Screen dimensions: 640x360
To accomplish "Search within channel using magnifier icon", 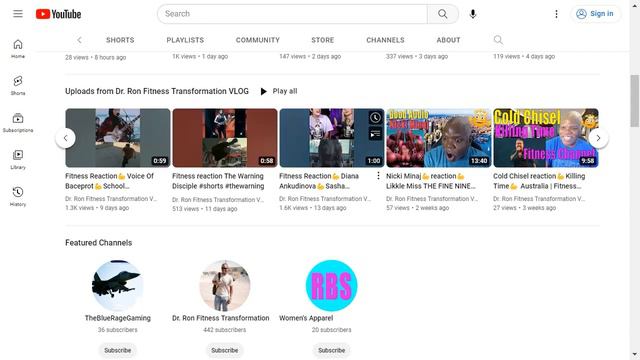I will click(498, 40).
